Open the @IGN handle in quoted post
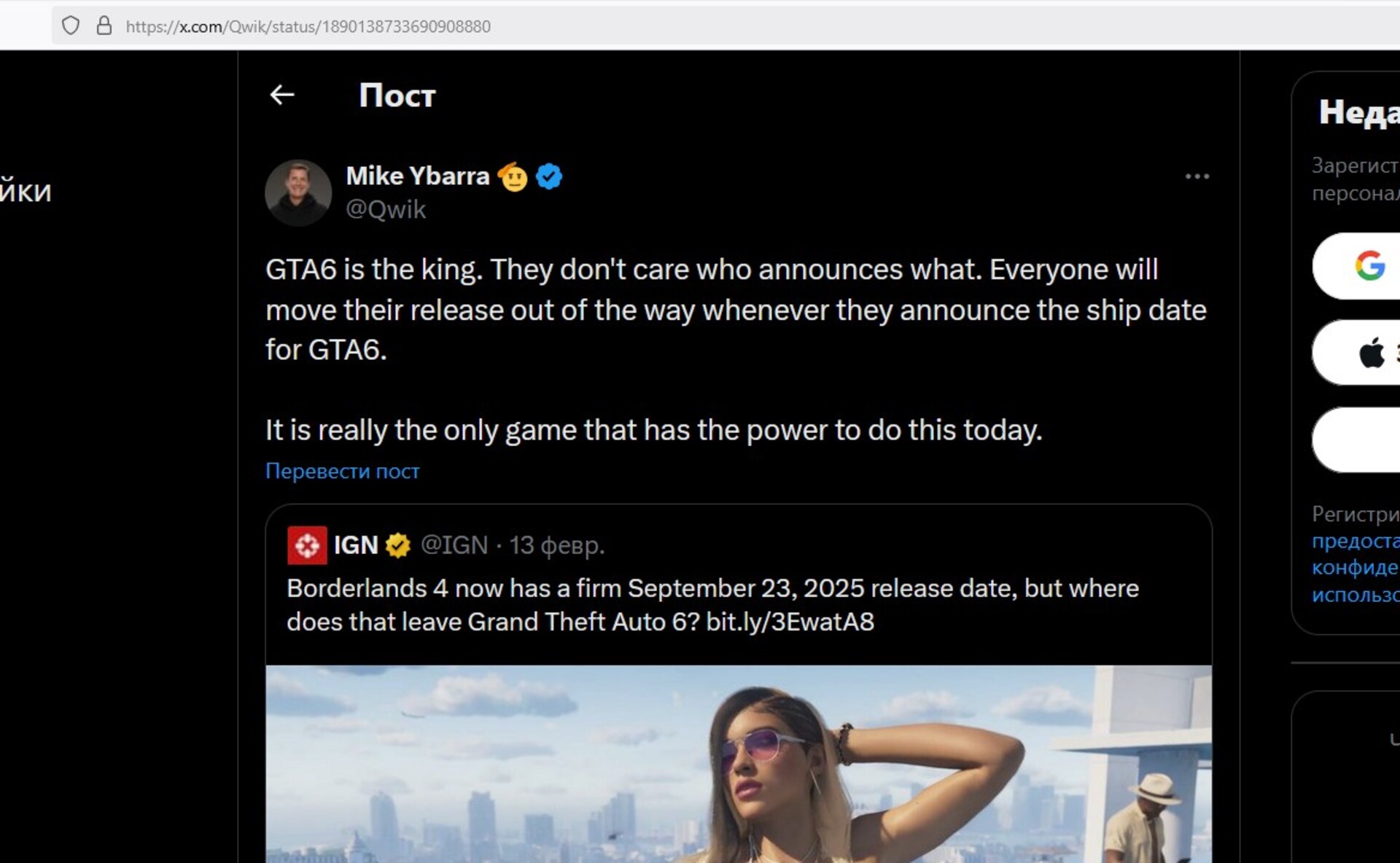Image resolution: width=1400 pixels, height=863 pixels. point(454,545)
